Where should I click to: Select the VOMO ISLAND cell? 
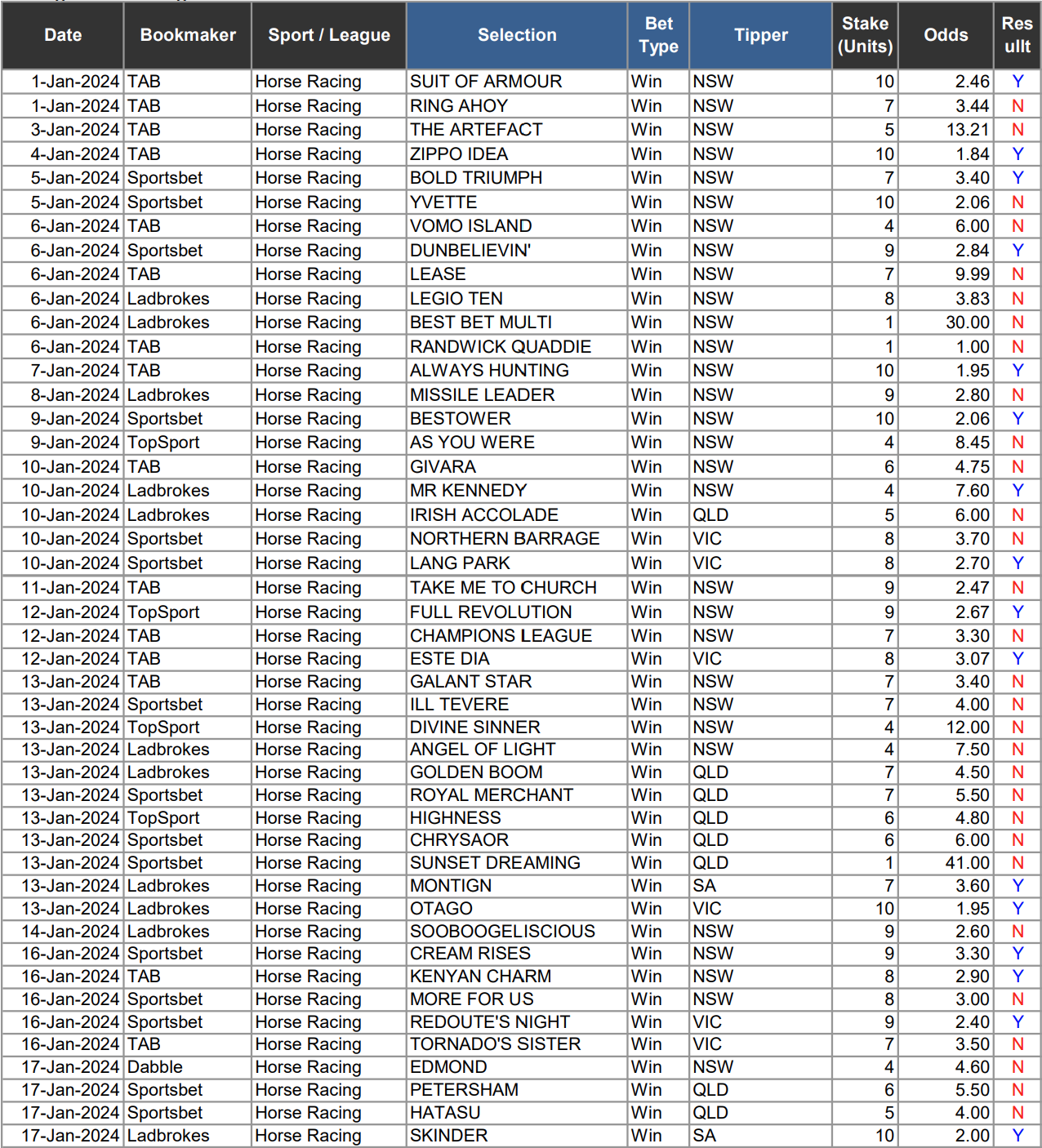tap(517, 226)
